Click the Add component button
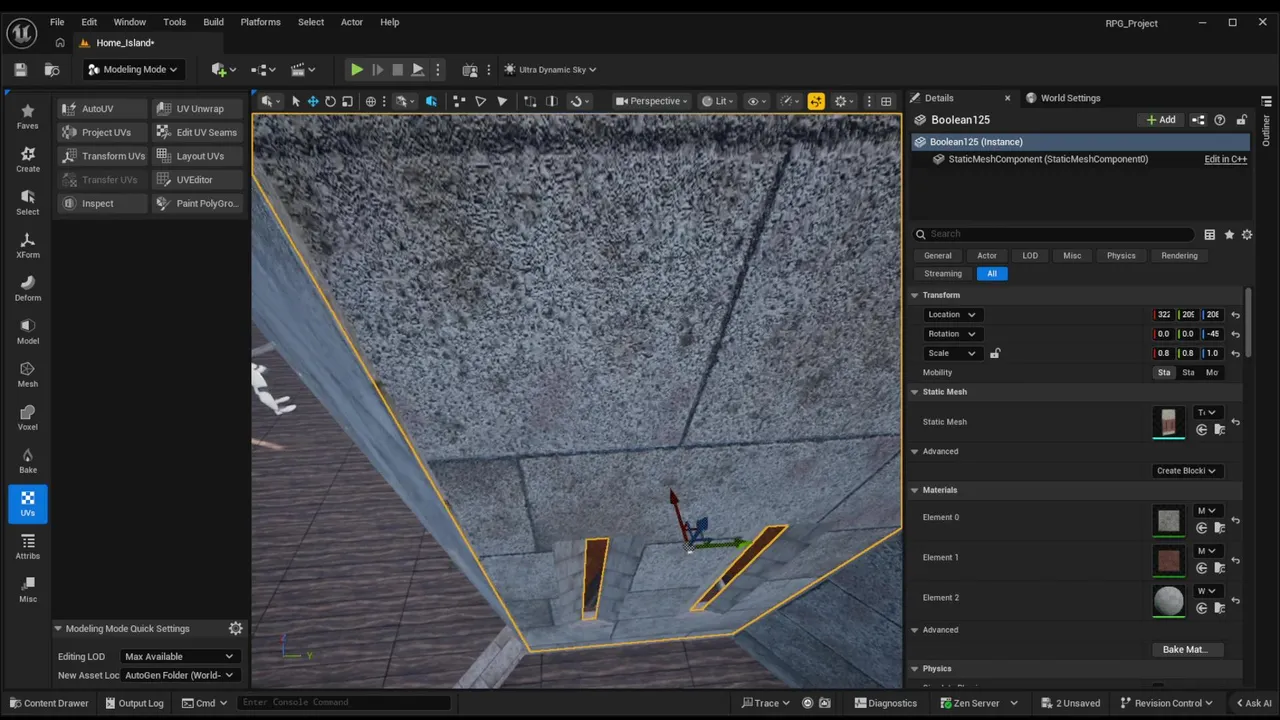The image size is (1280, 720). pyautogui.click(x=1161, y=120)
